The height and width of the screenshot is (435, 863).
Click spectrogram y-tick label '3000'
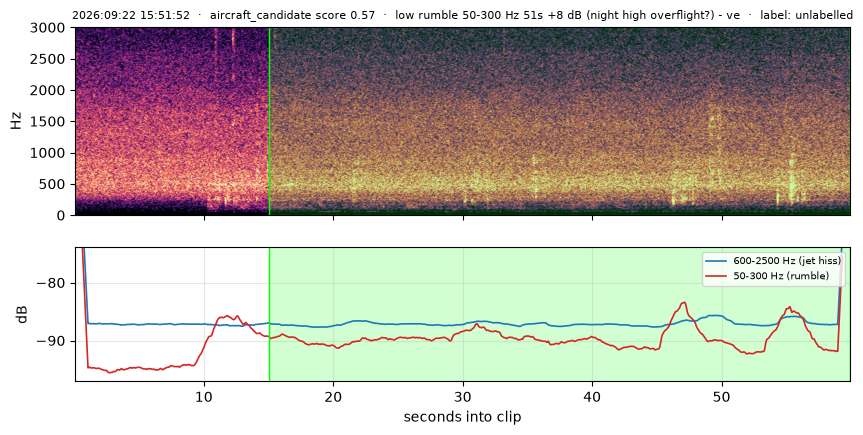[x=51, y=28]
